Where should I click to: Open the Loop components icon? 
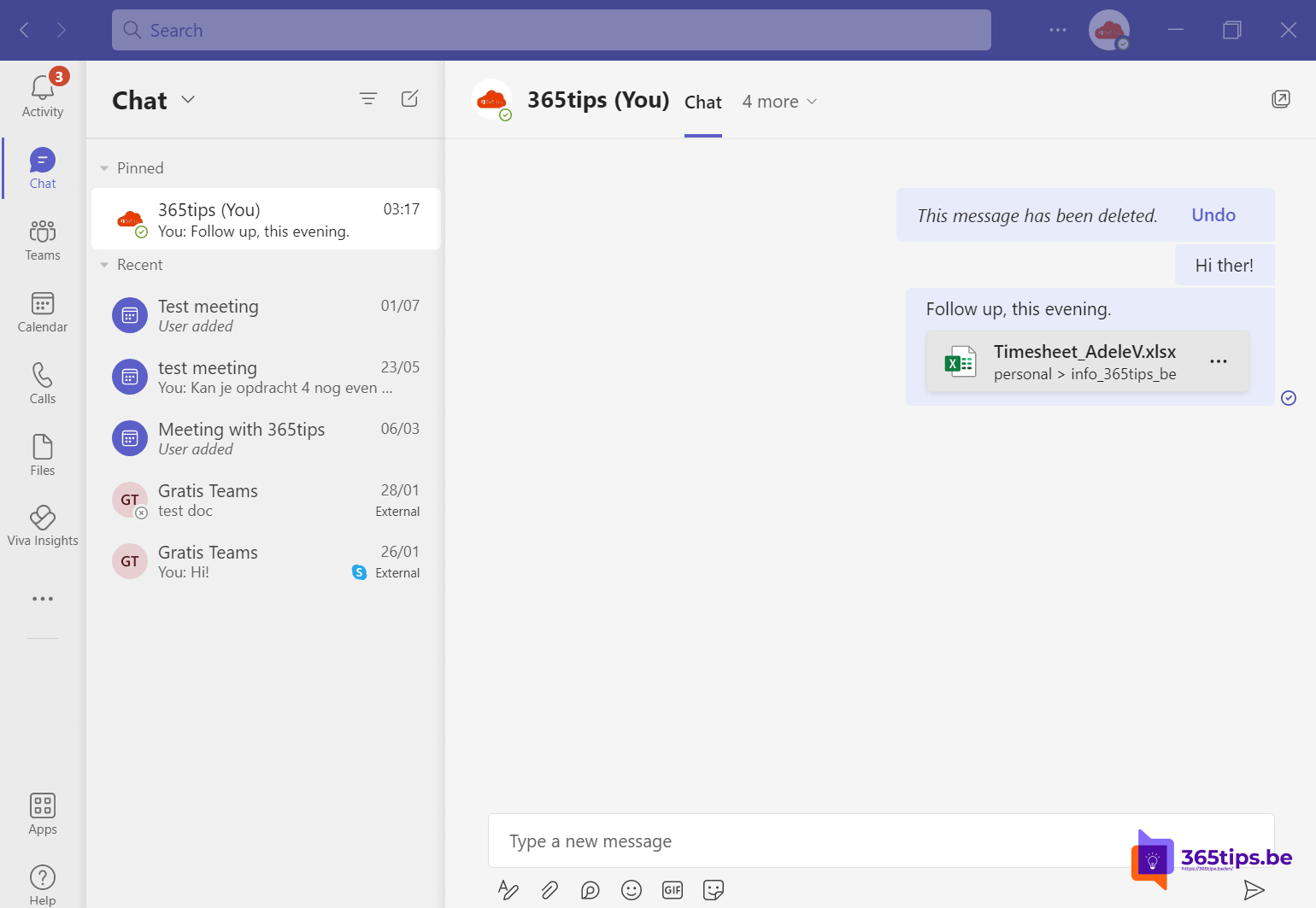click(590, 890)
